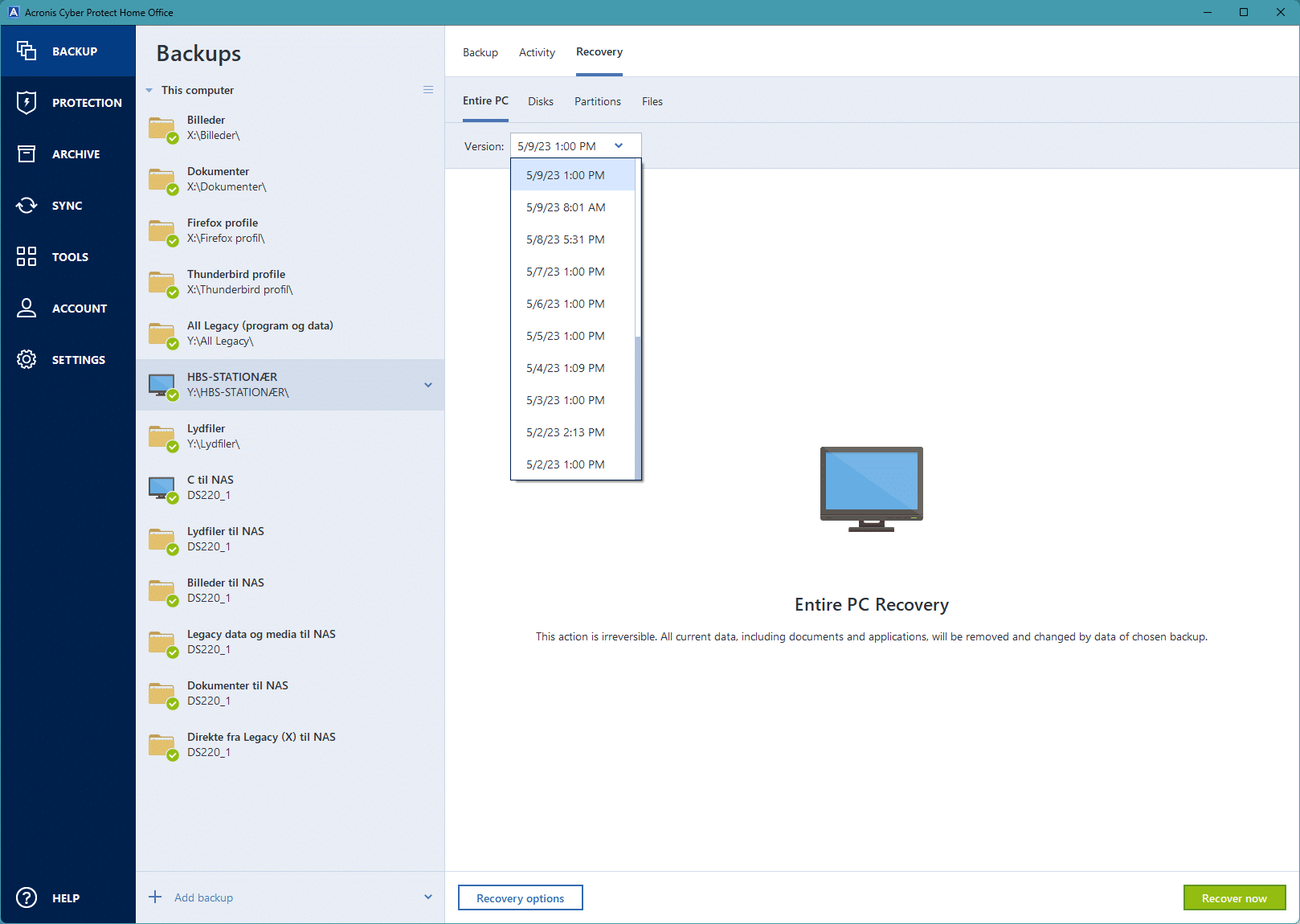The width and height of the screenshot is (1300, 924).
Task: Click the green Recover now button
Action: [1234, 897]
